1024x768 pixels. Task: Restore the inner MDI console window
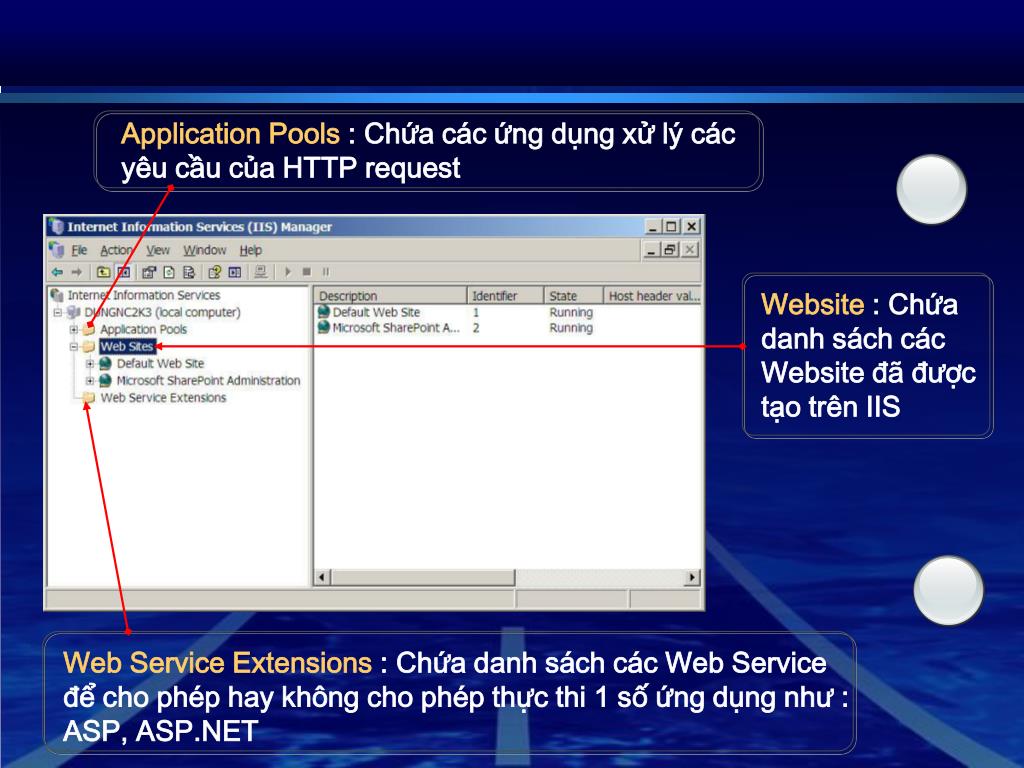(x=669, y=249)
